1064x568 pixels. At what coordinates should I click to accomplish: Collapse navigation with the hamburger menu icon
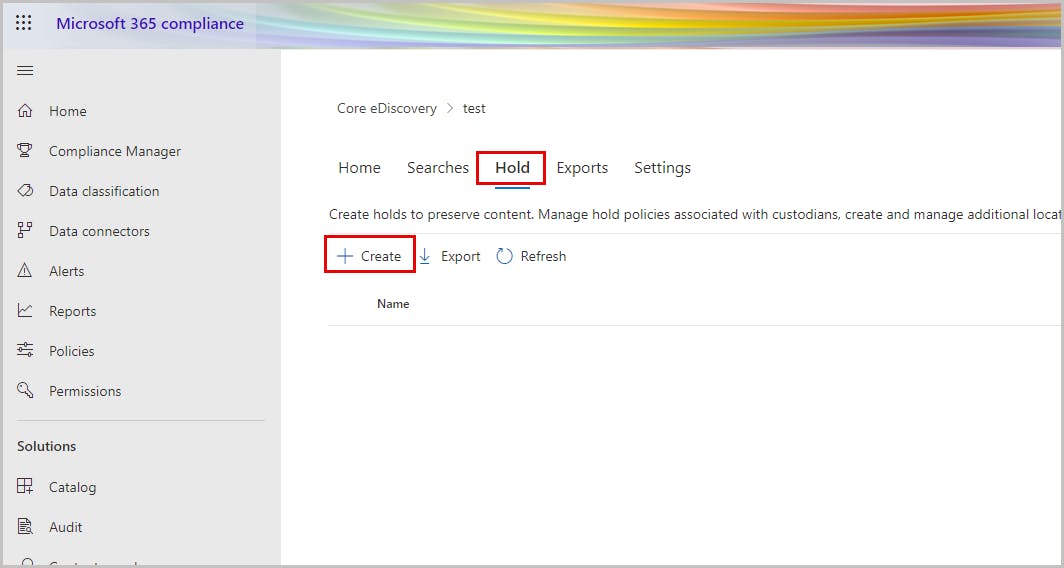(25, 71)
